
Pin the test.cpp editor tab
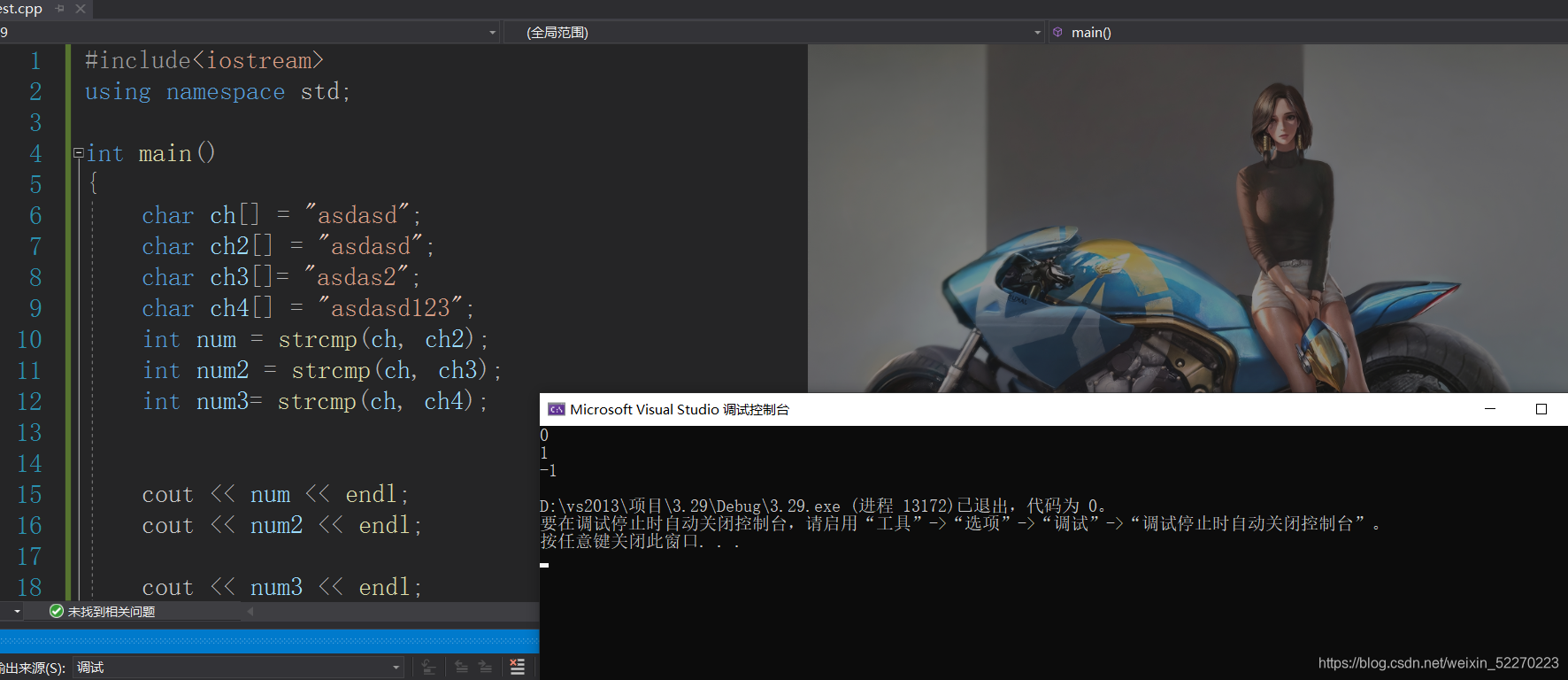60,8
